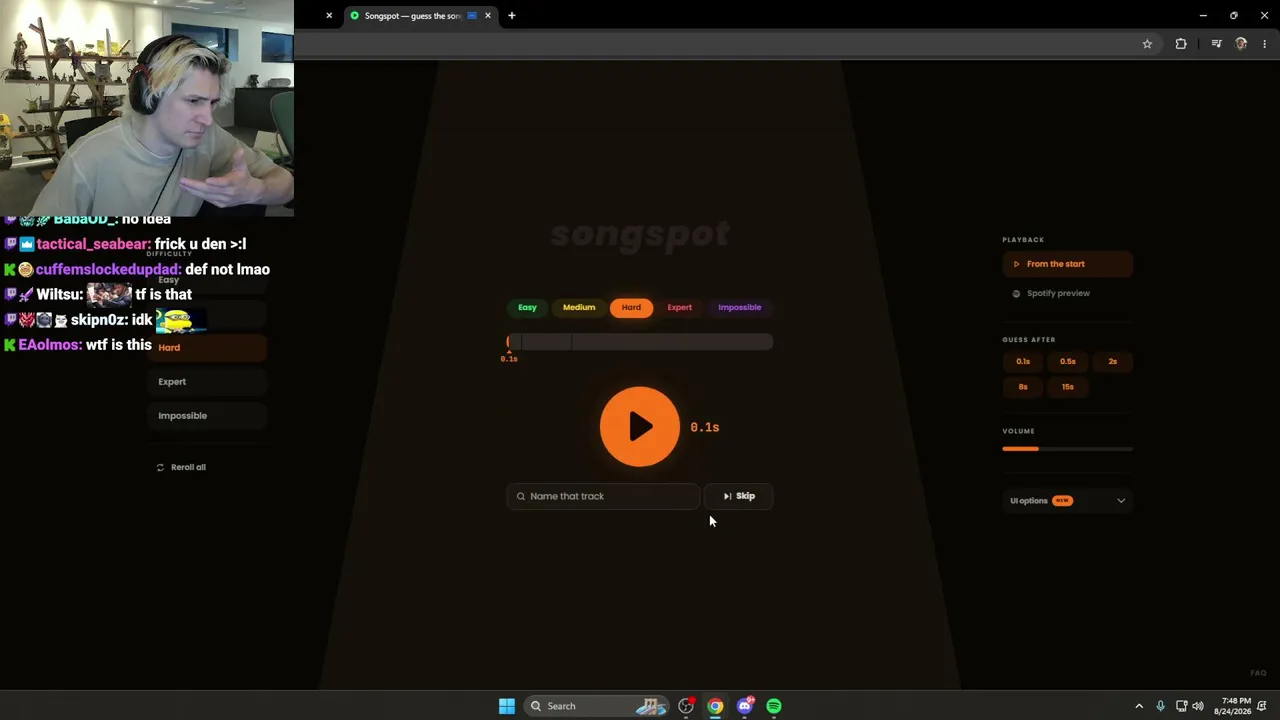Image resolution: width=1280 pixels, height=720 pixels.
Task: Select the Easy difficulty pill above the progress bar
Action: 527,307
